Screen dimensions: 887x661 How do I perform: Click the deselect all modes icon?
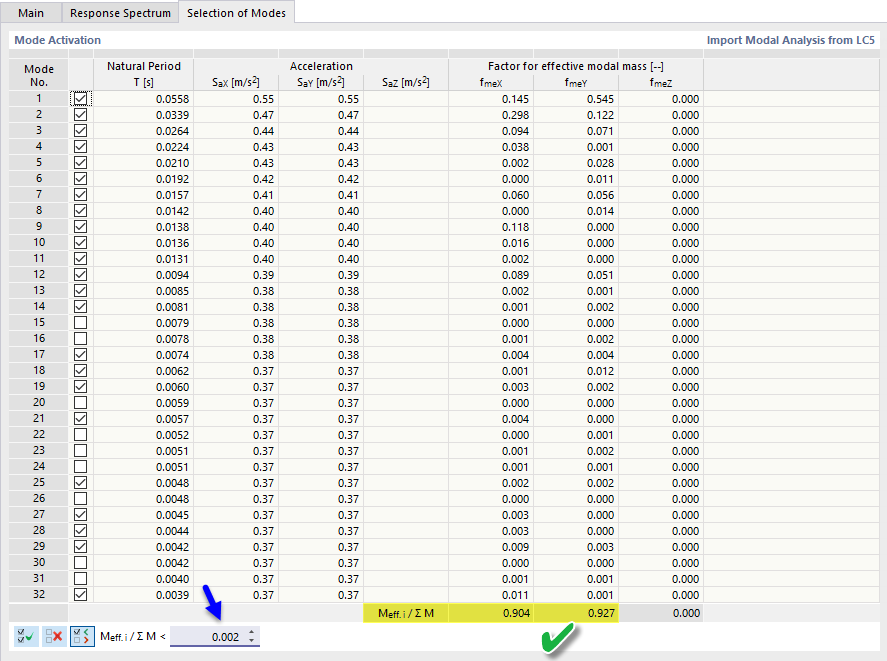click(x=54, y=637)
